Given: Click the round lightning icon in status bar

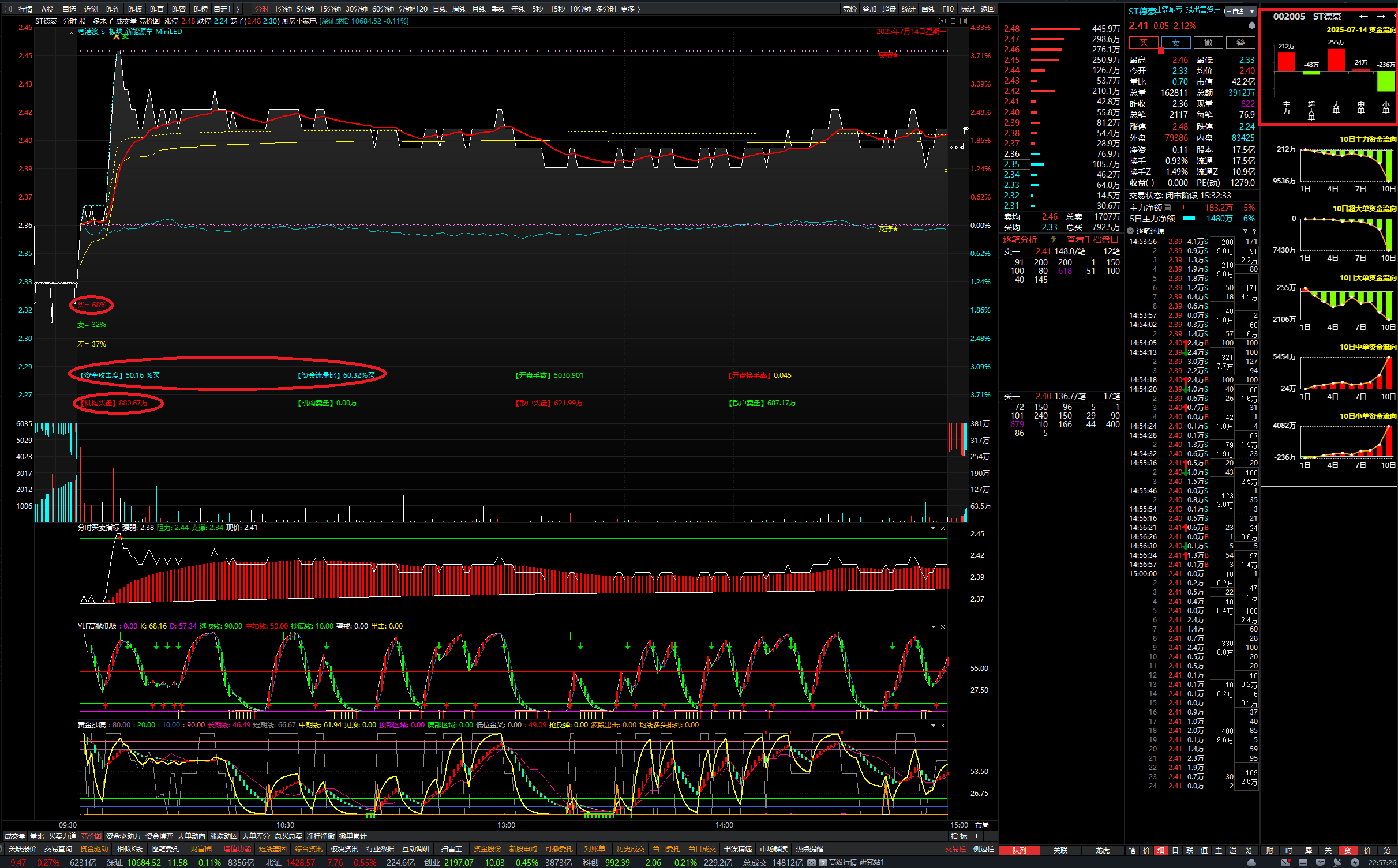Looking at the screenshot, I should coord(1355,862).
